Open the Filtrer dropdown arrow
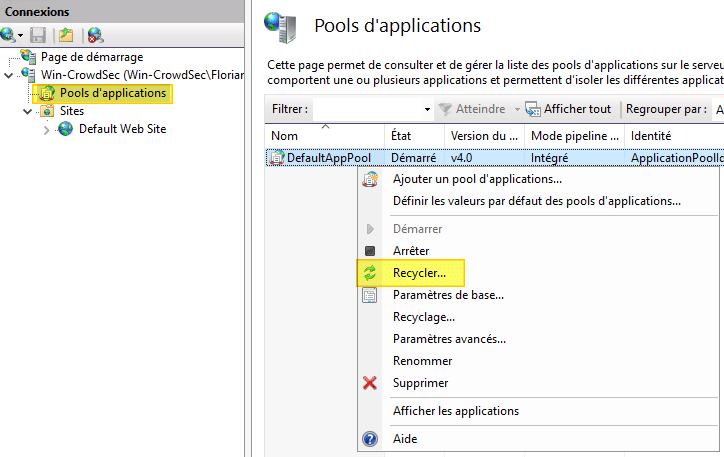 click(x=427, y=109)
